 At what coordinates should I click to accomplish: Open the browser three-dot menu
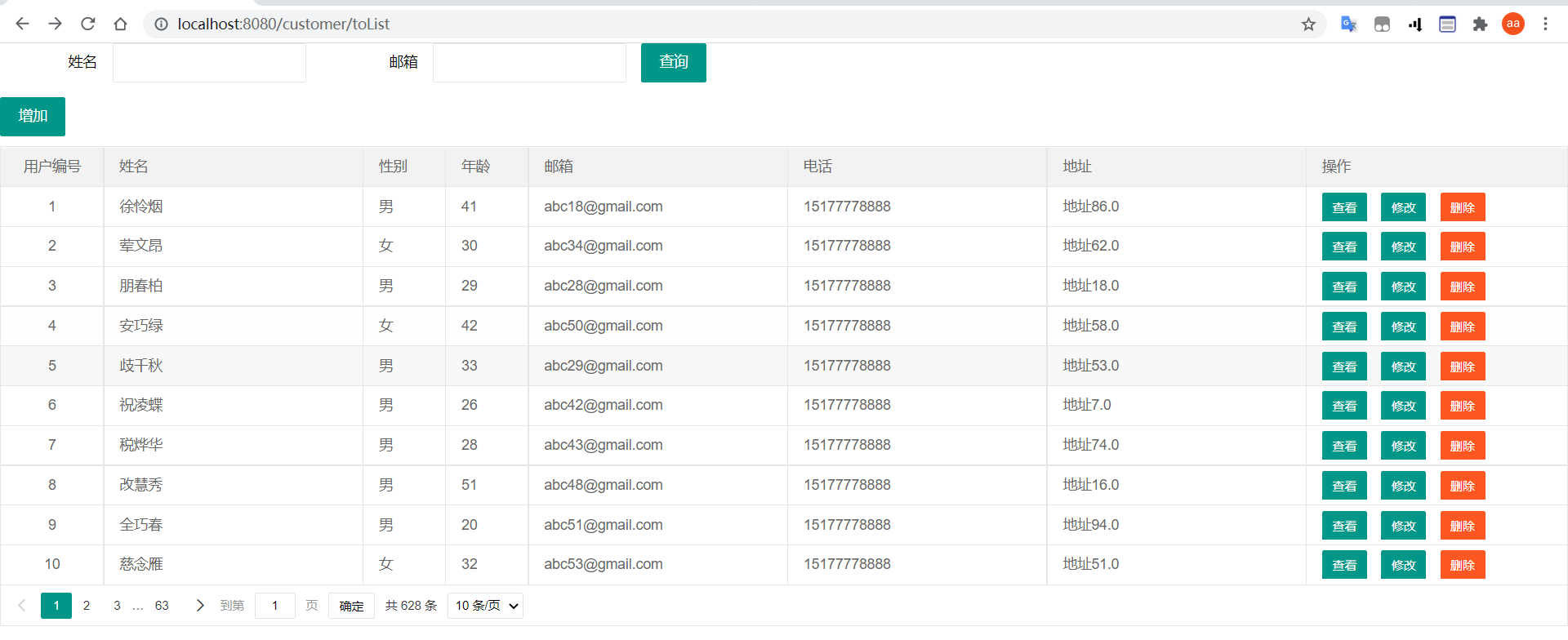tap(1545, 24)
